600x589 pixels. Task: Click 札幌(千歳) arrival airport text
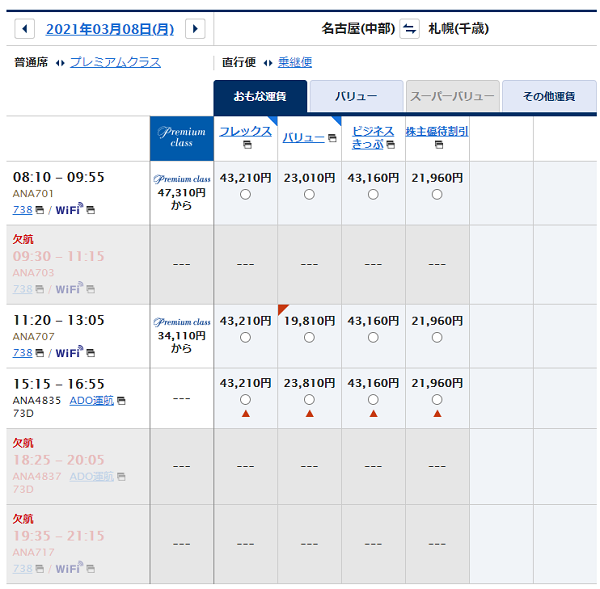click(x=458, y=29)
